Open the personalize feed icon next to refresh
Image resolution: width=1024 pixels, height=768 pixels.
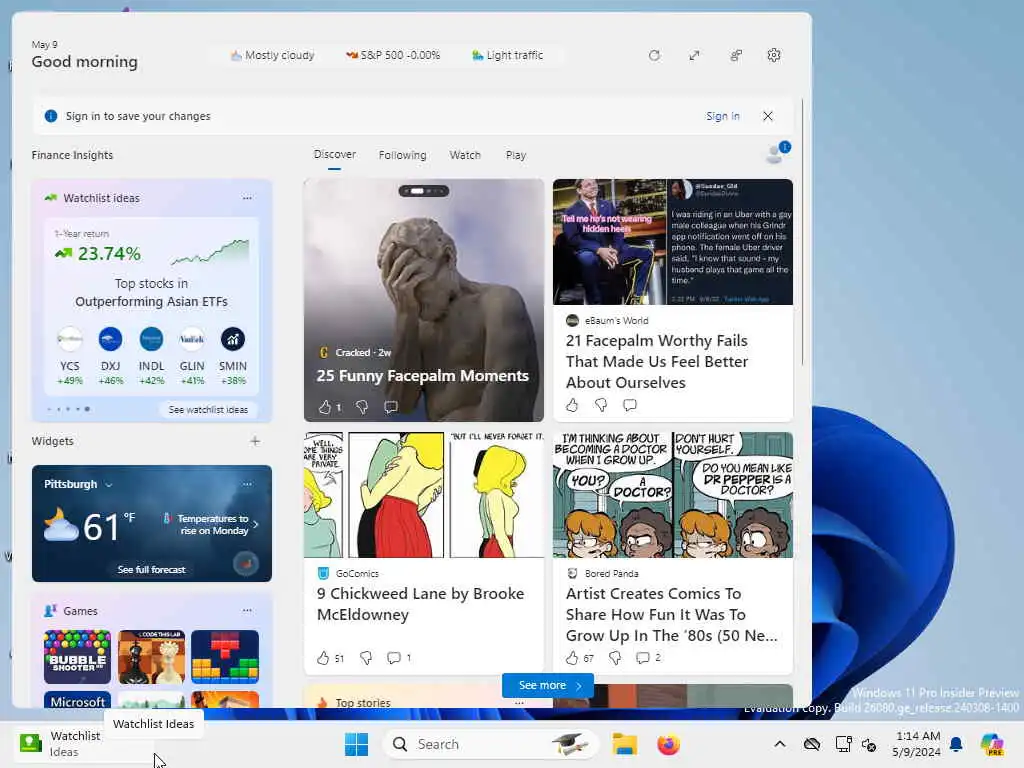click(735, 56)
